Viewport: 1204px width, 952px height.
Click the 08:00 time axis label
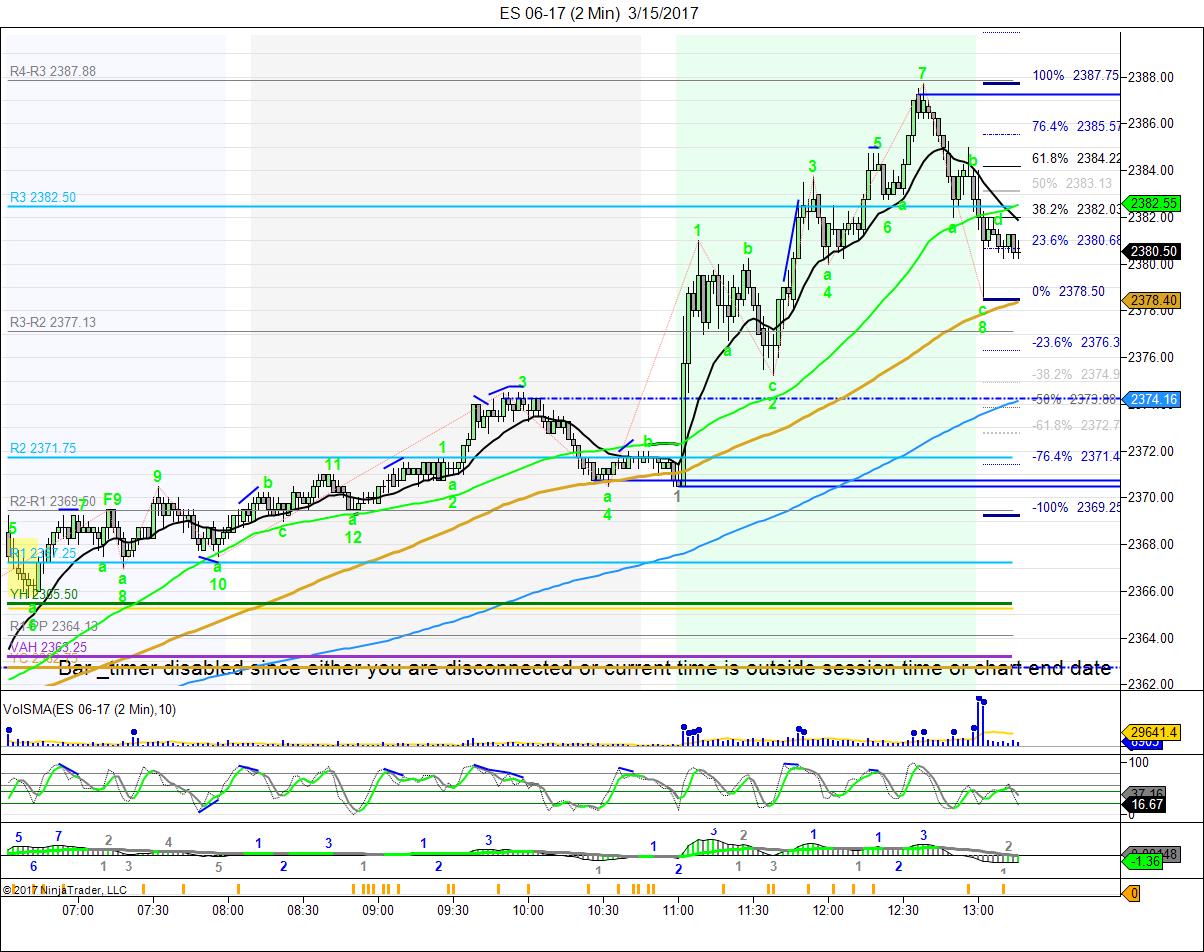pyautogui.click(x=228, y=910)
